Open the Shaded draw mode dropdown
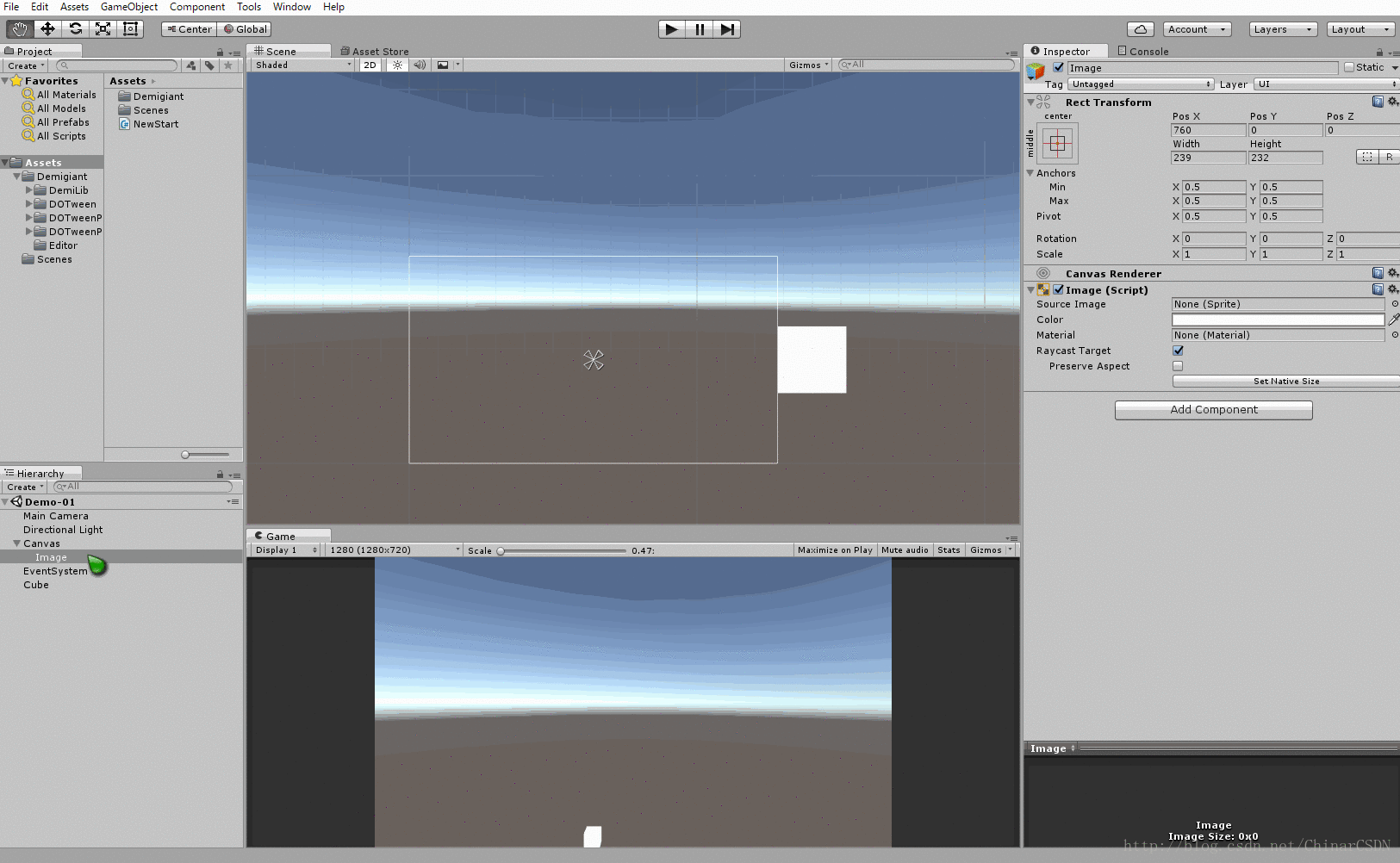Viewport: 1400px width, 863px height. coord(302,65)
